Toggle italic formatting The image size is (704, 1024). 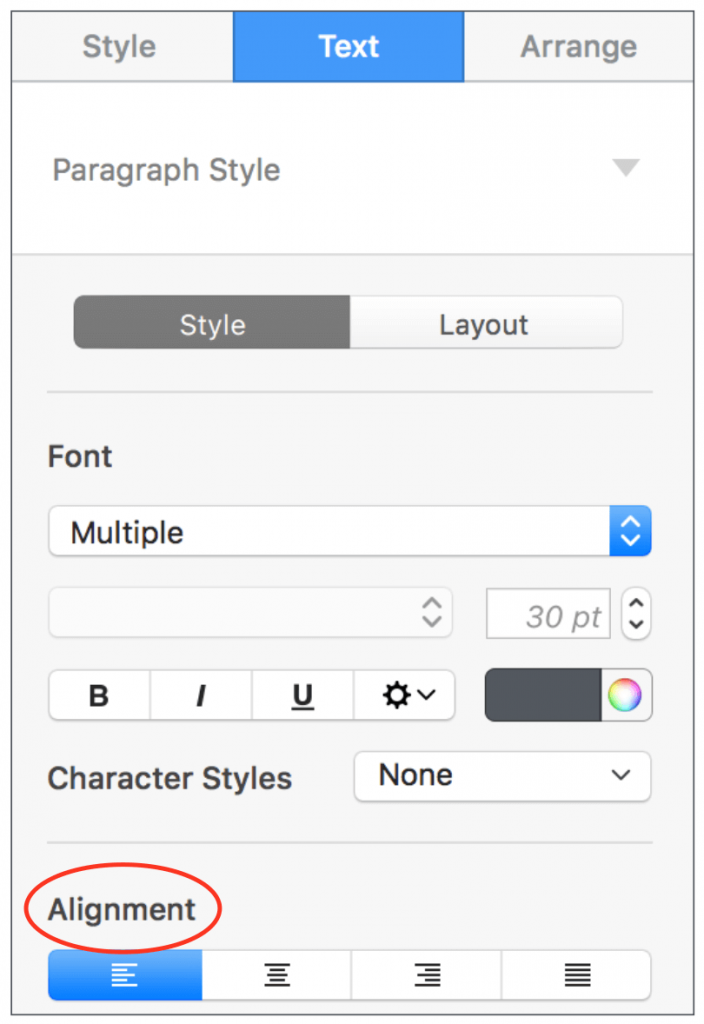pyautogui.click(x=201, y=695)
